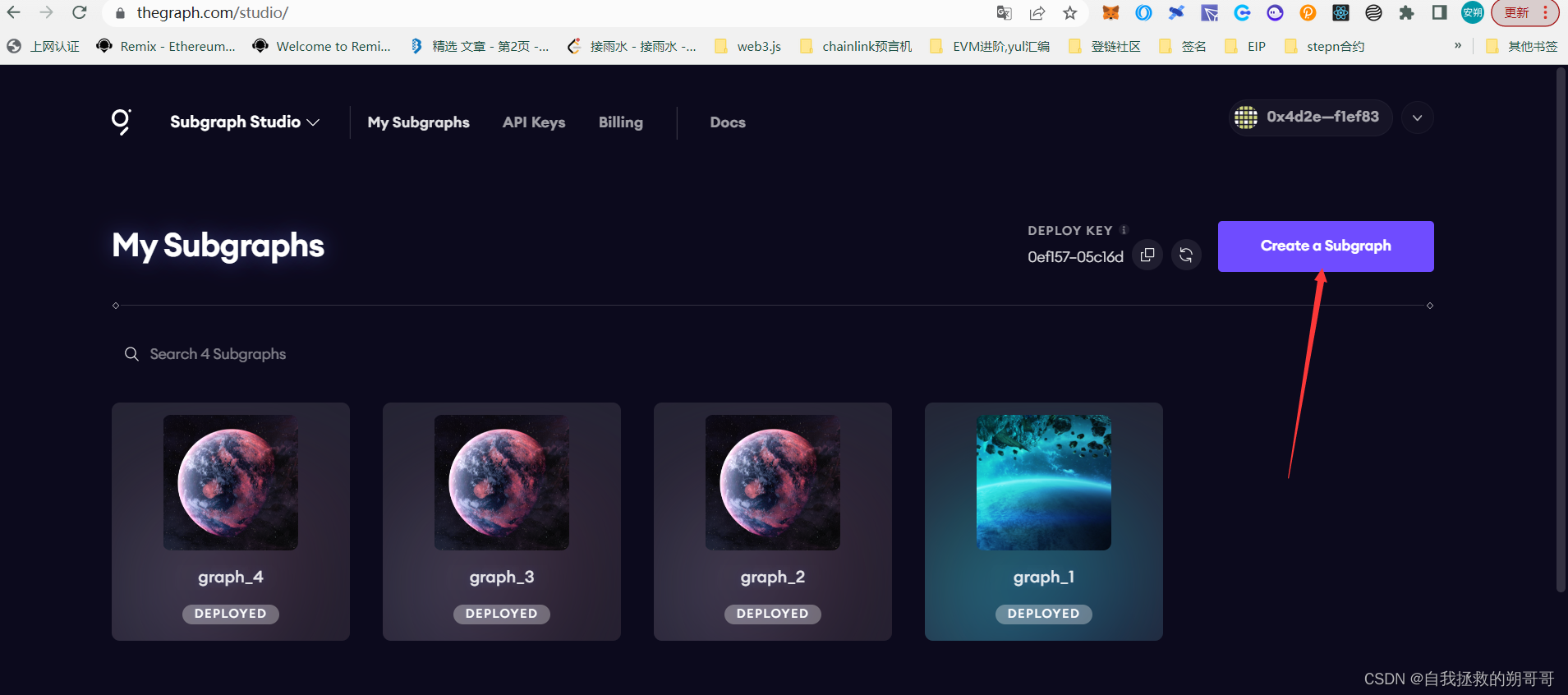Open MetaMask fox extension
1568x695 pixels.
click(x=1110, y=13)
